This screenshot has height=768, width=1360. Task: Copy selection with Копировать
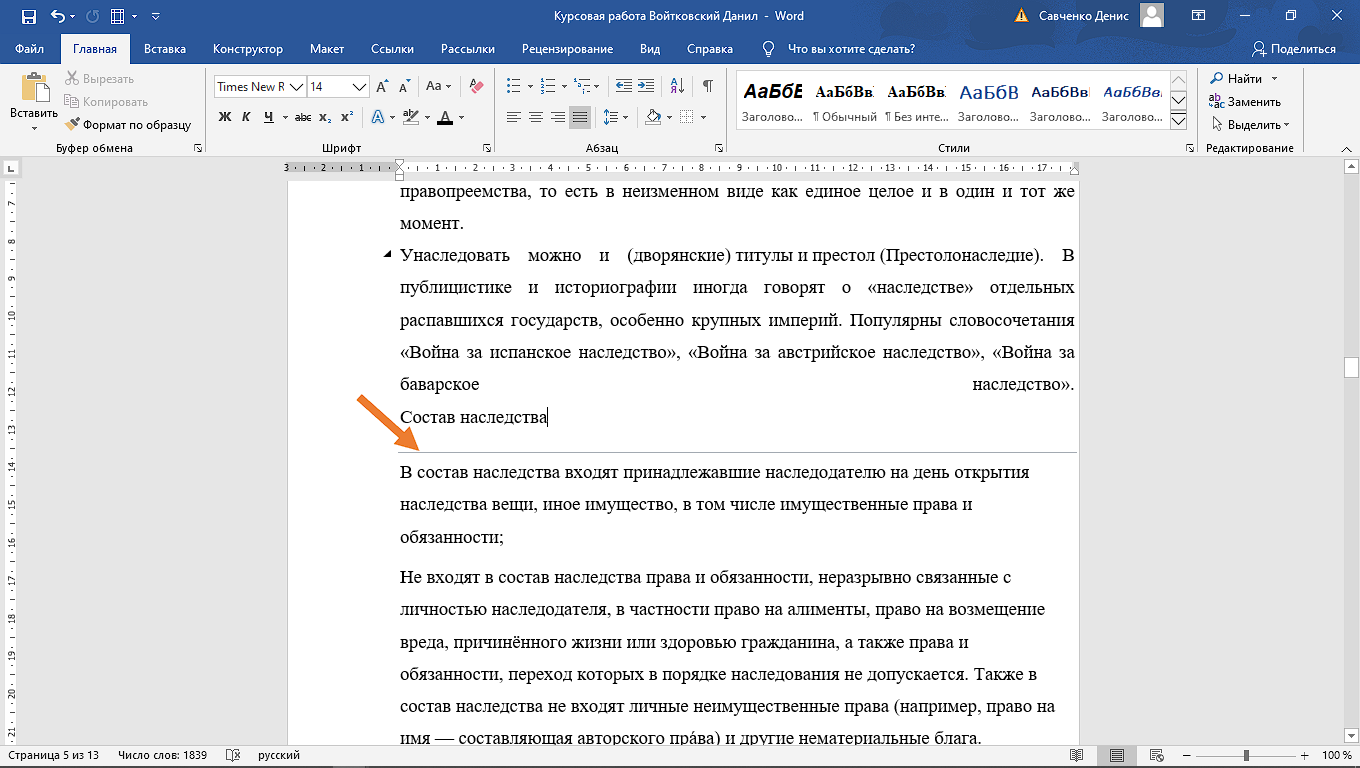[x=106, y=102]
